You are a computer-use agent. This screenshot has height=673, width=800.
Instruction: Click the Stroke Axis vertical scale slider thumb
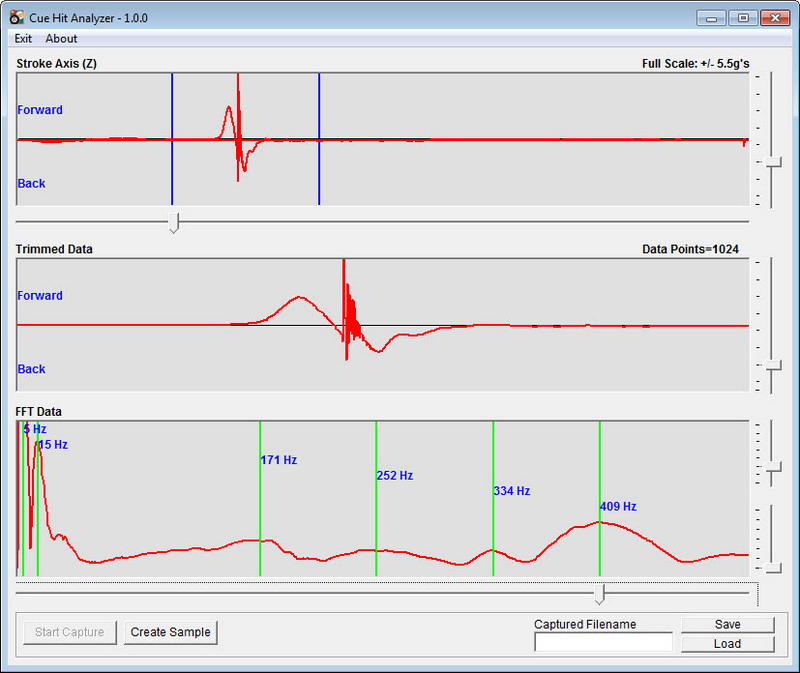point(773,162)
